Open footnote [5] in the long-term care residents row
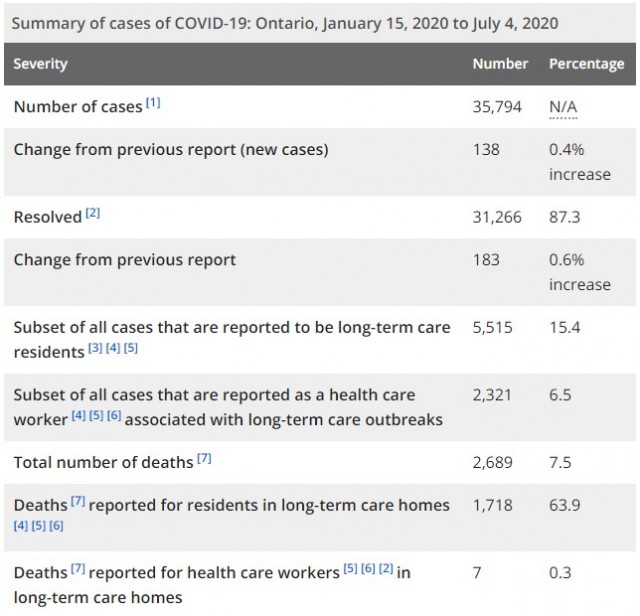Viewport: 640px width, 616px height. click(131, 348)
